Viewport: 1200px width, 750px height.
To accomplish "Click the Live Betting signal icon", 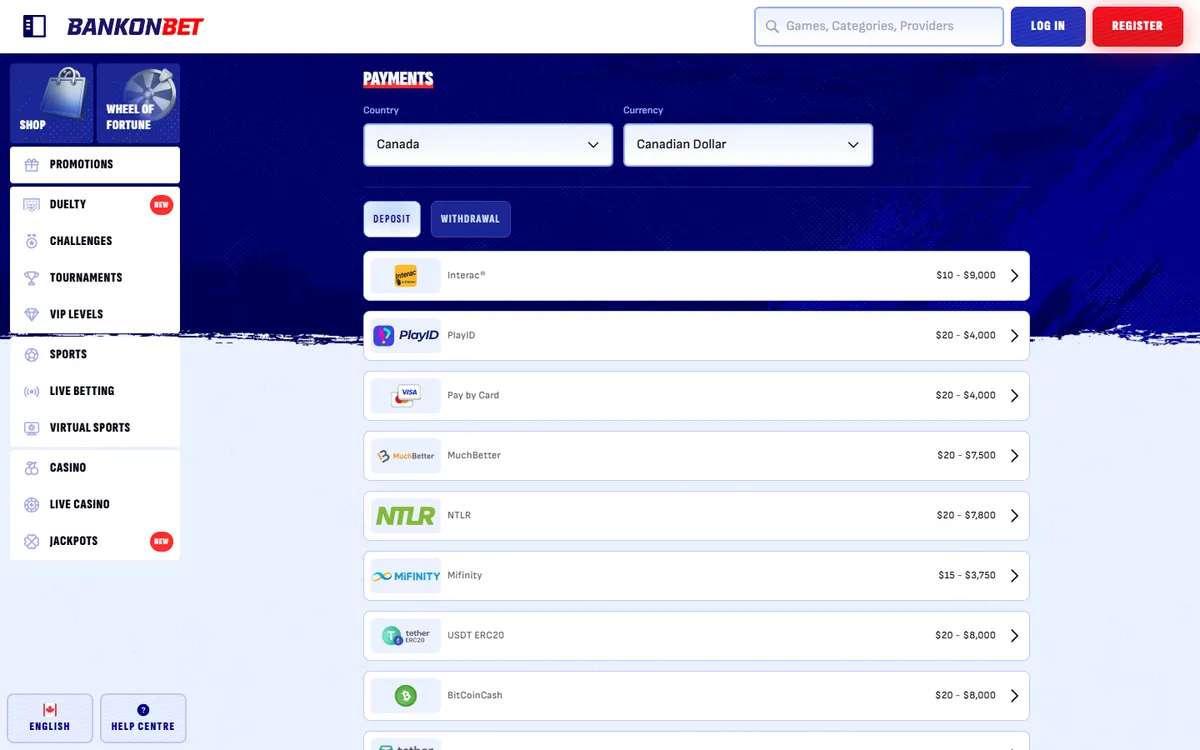I will click(31, 391).
